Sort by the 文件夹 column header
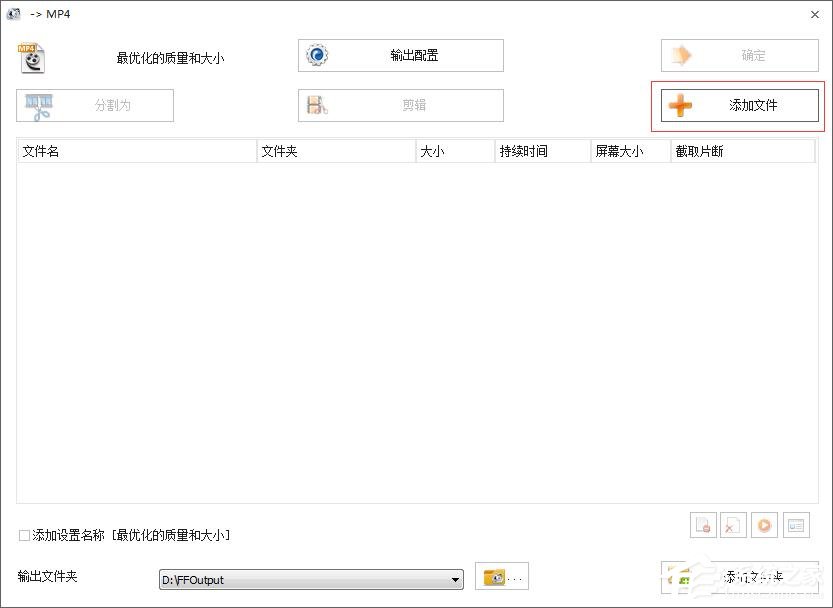The height and width of the screenshot is (608, 833). 336,151
